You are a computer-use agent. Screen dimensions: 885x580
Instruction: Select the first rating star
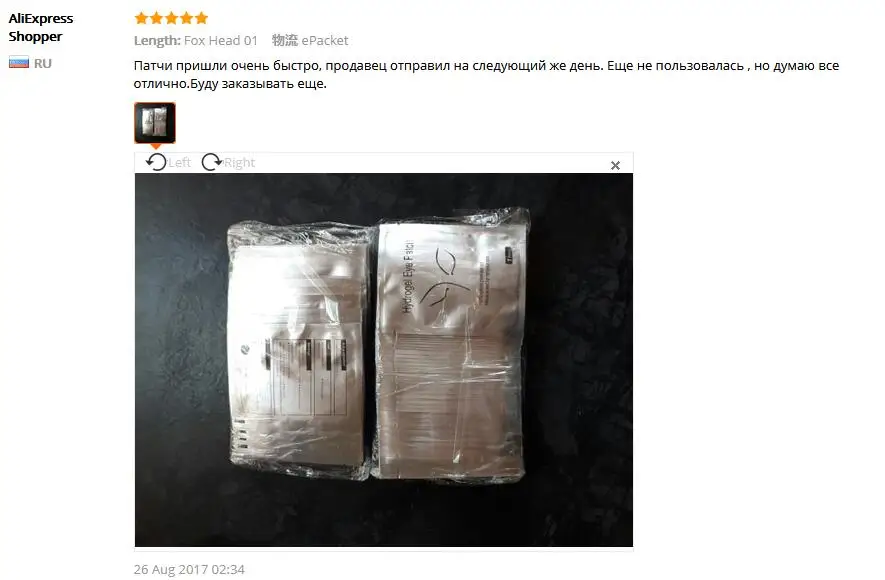pyautogui.click(x=142, y=19)
